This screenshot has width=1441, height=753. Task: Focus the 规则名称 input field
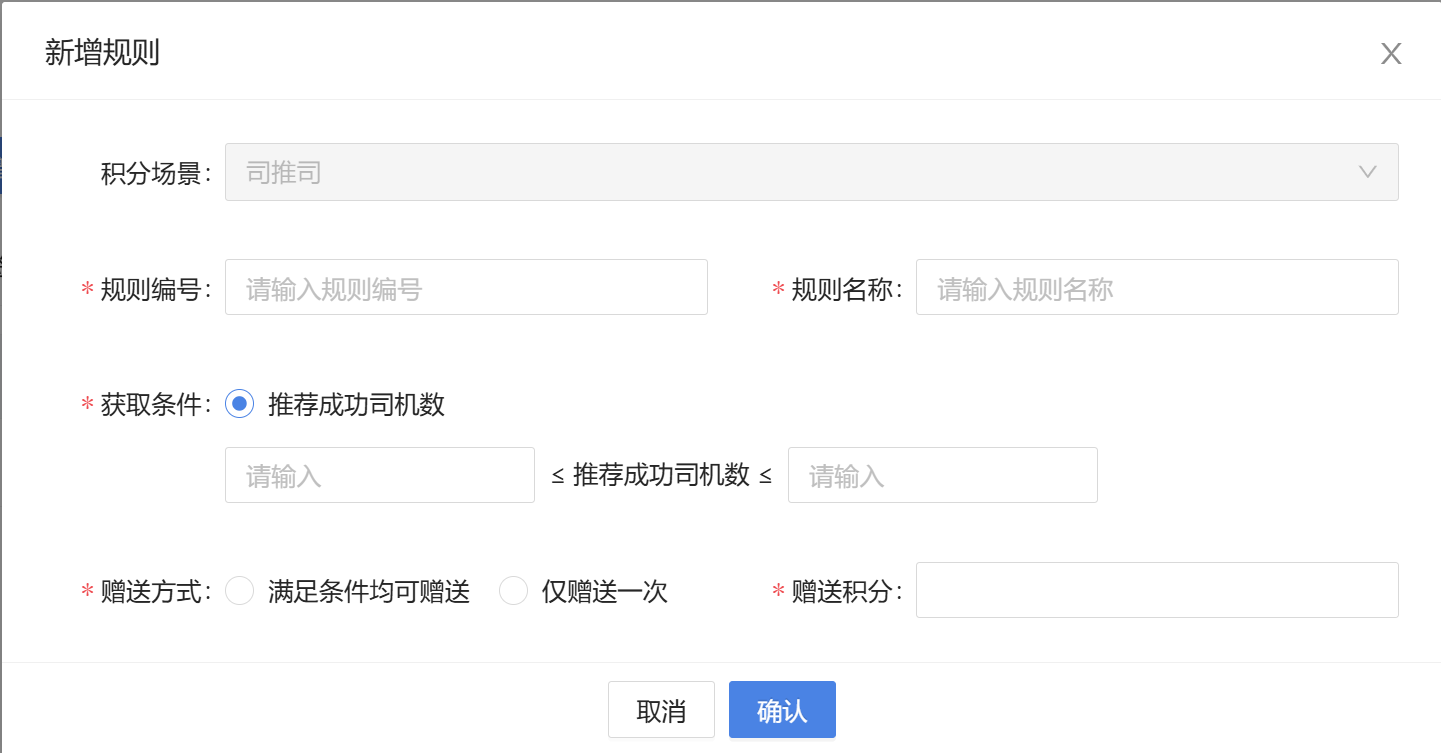point(1156,288)
